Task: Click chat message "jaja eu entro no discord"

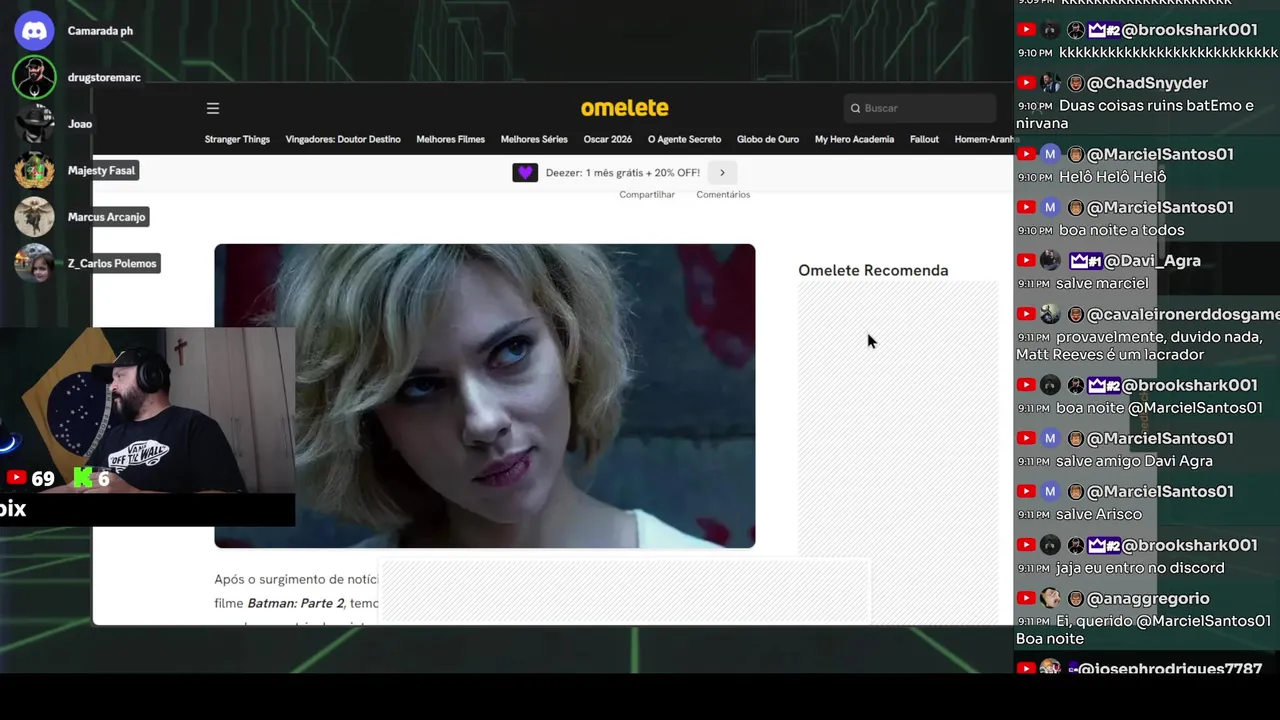Action: 1140,568
